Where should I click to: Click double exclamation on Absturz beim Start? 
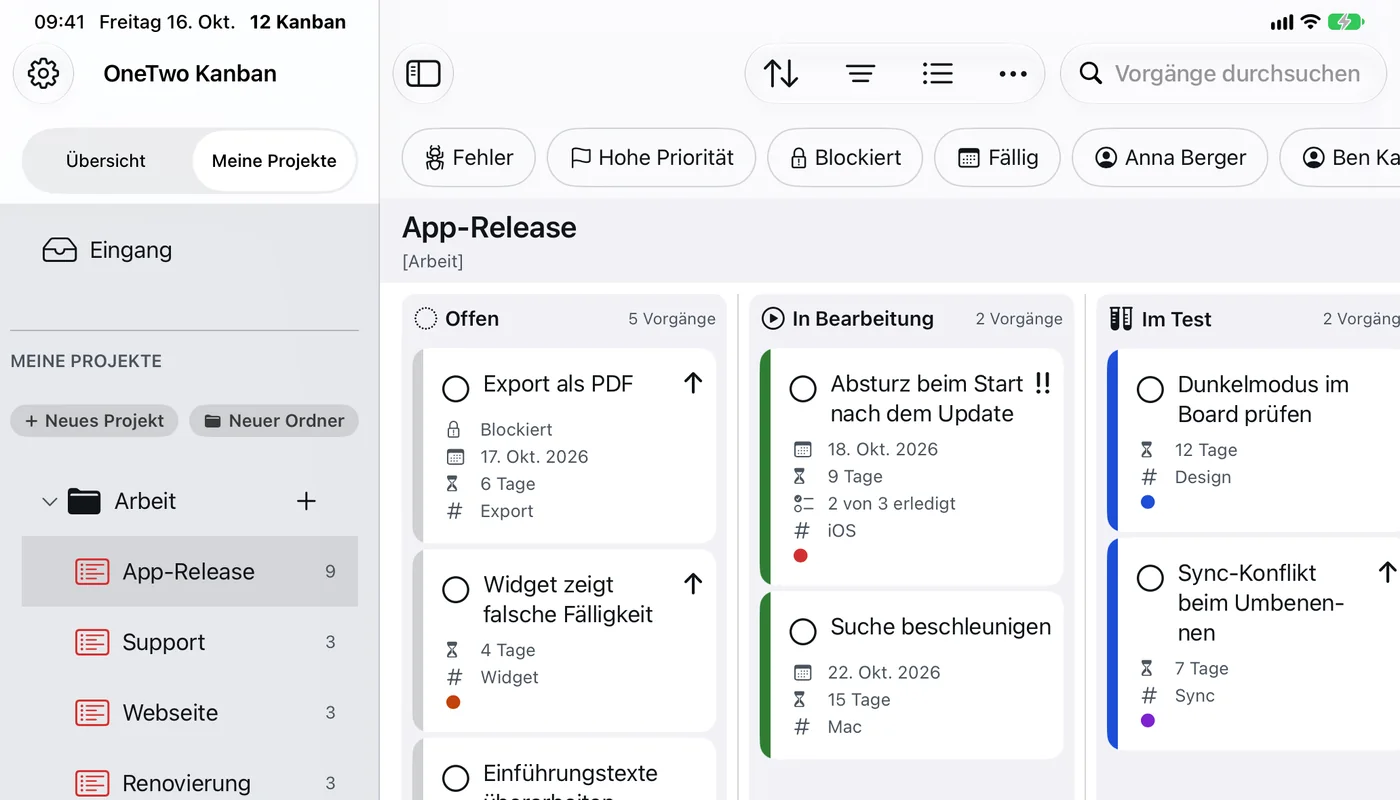(x=1042, y=383)
